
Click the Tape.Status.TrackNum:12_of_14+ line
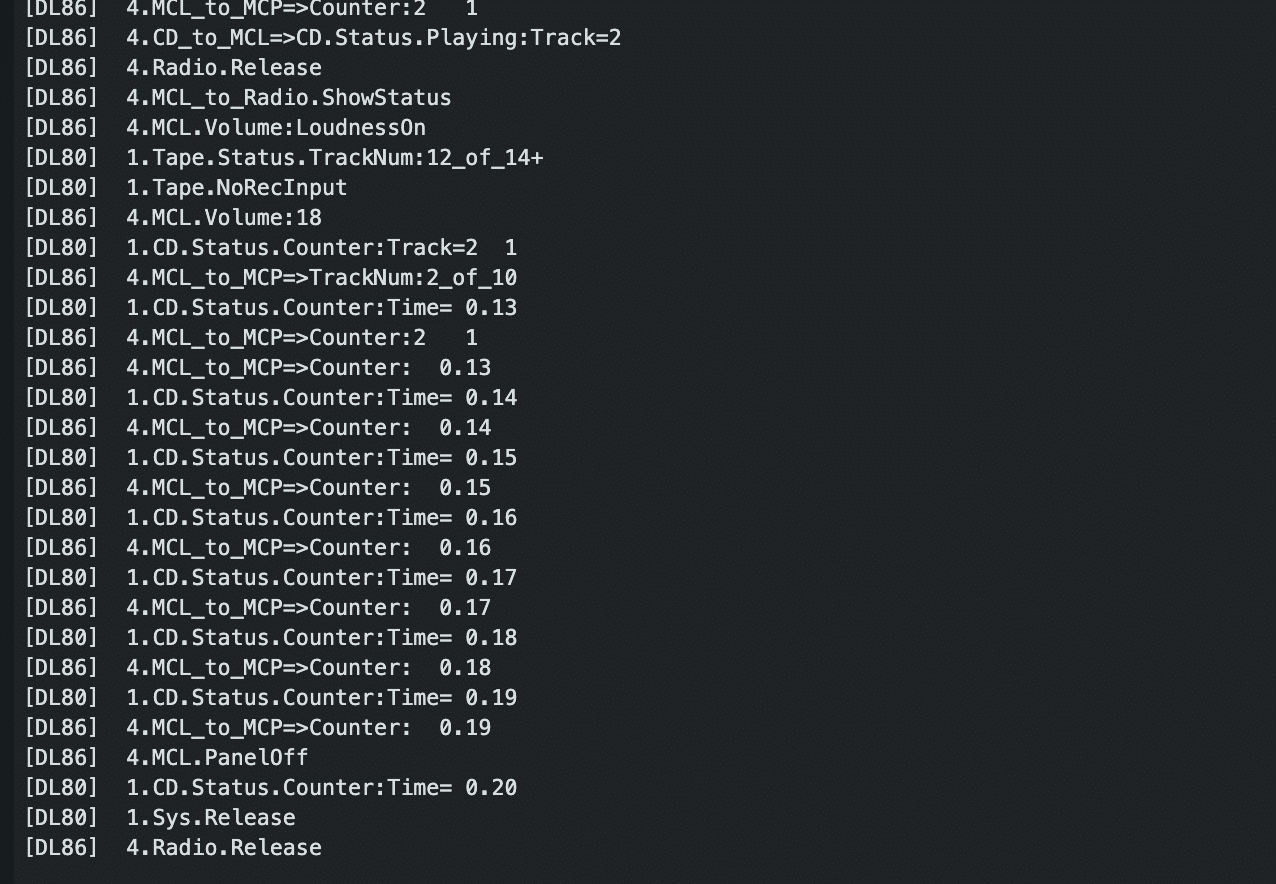pyautogui.click(x=284, y=158)
